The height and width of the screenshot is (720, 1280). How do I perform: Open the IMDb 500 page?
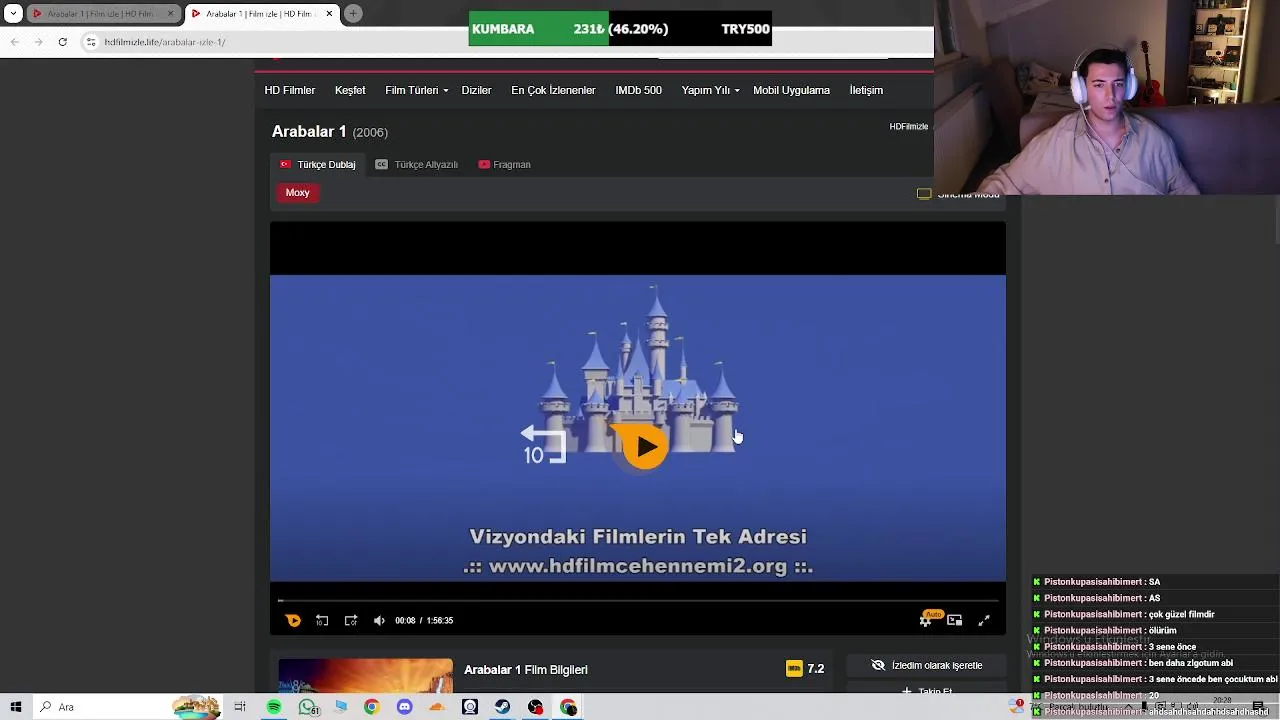(638, 90)
